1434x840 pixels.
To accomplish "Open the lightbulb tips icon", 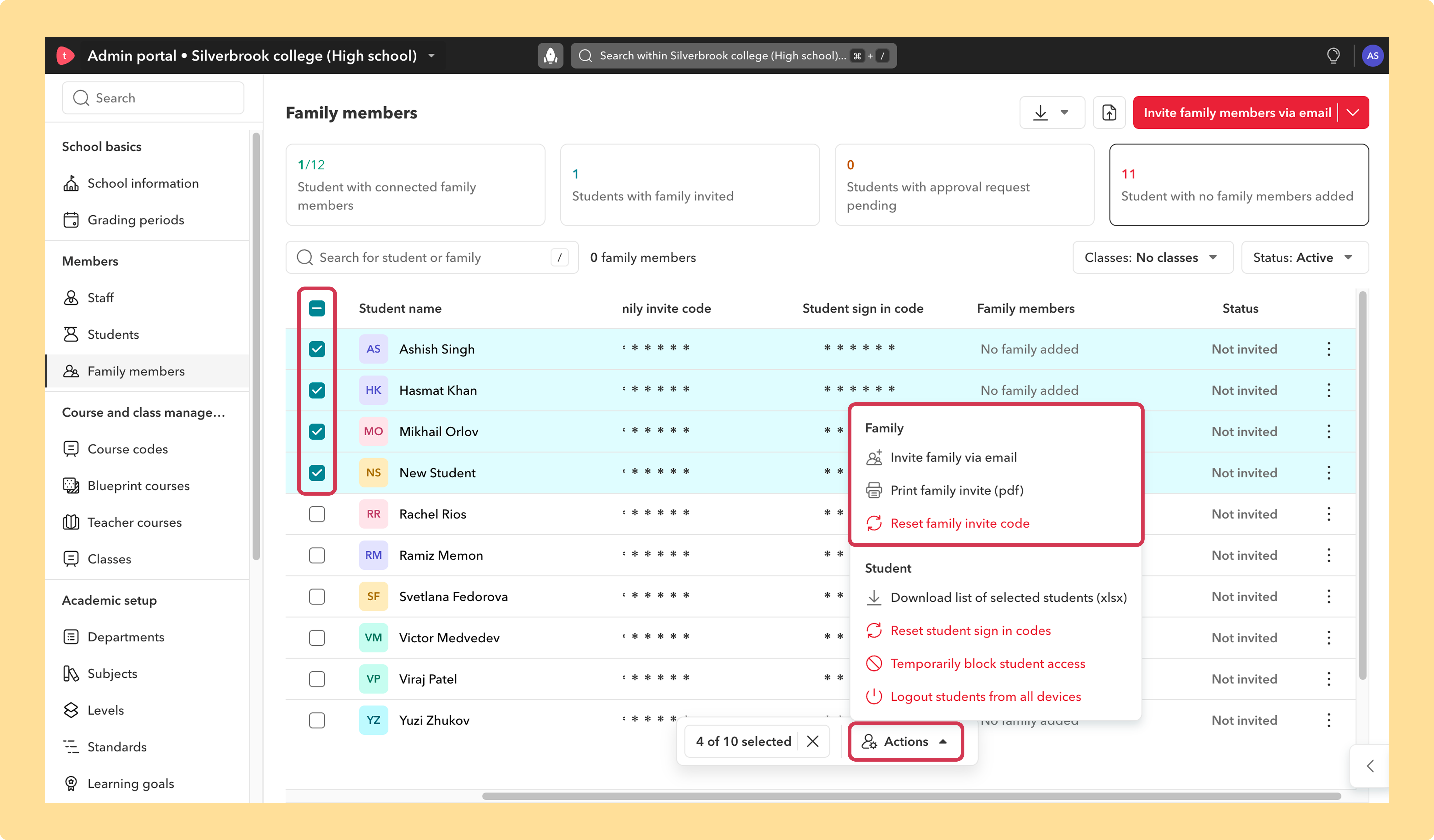I will pos(1333,56).
